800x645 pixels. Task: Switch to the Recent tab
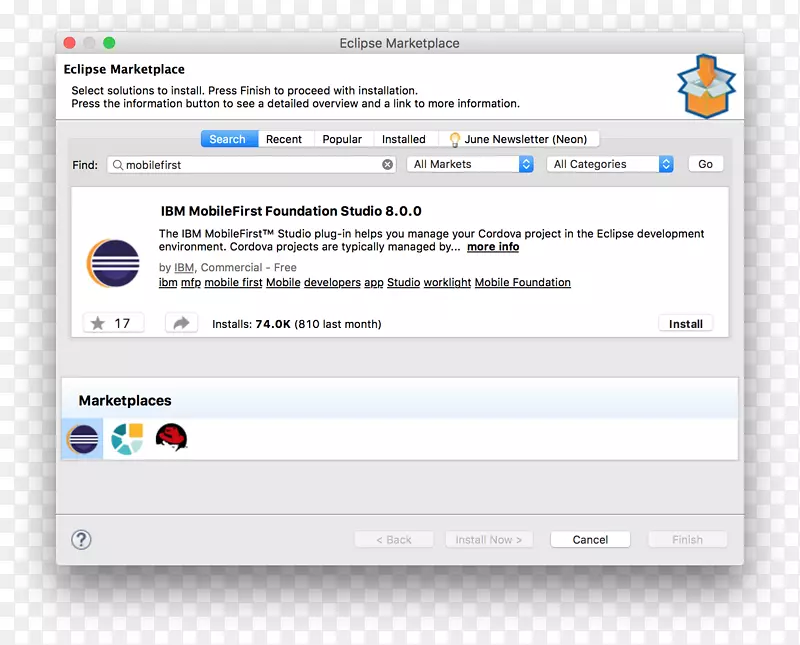284,140
